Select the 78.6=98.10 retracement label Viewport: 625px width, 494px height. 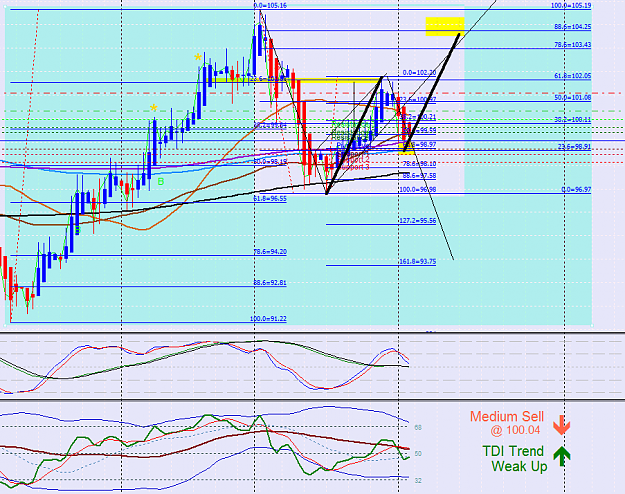419,164
